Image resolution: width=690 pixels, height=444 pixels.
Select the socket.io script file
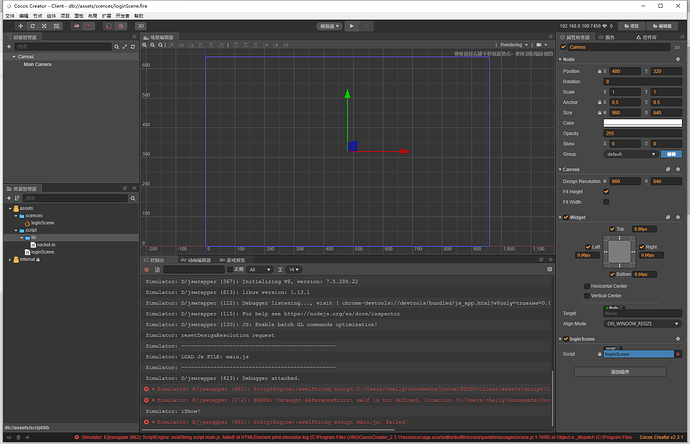point(43,245)
